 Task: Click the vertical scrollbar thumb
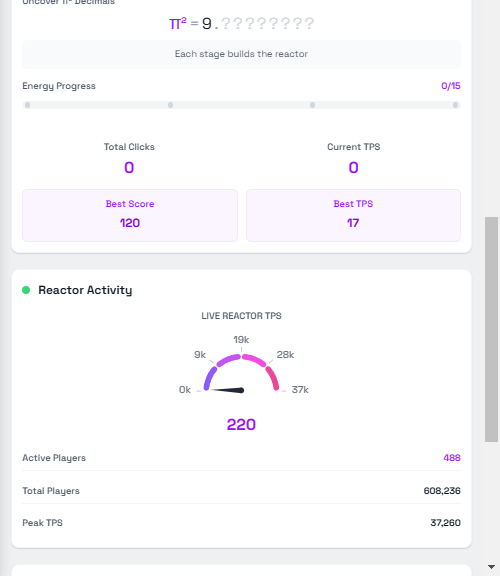(x=492, y=329)
